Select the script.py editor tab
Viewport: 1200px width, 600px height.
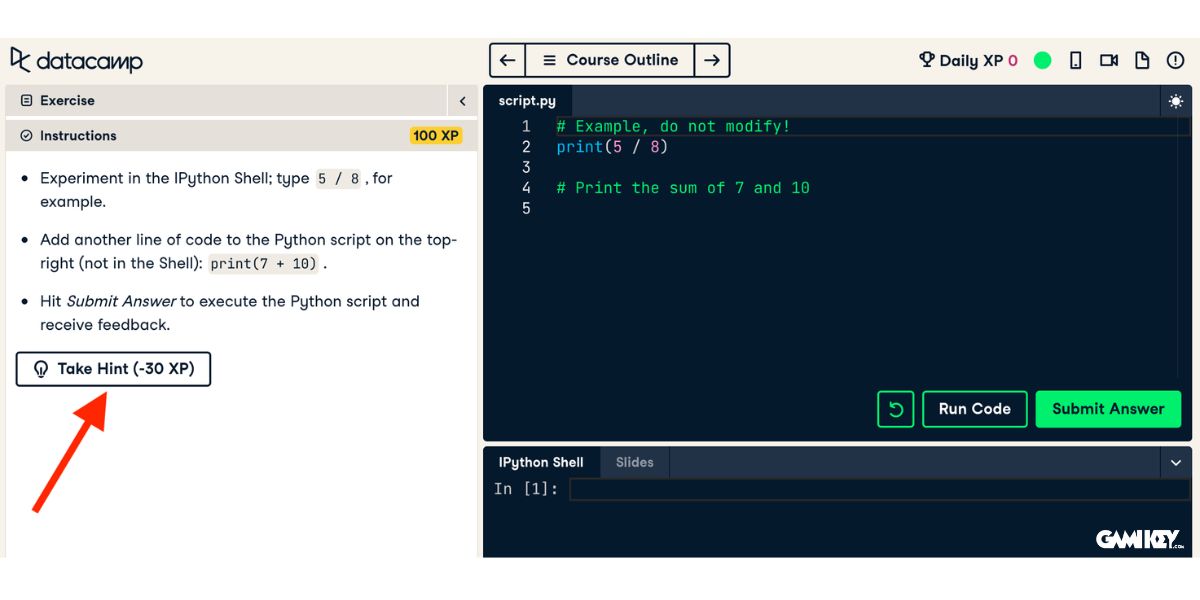point(527,101)
